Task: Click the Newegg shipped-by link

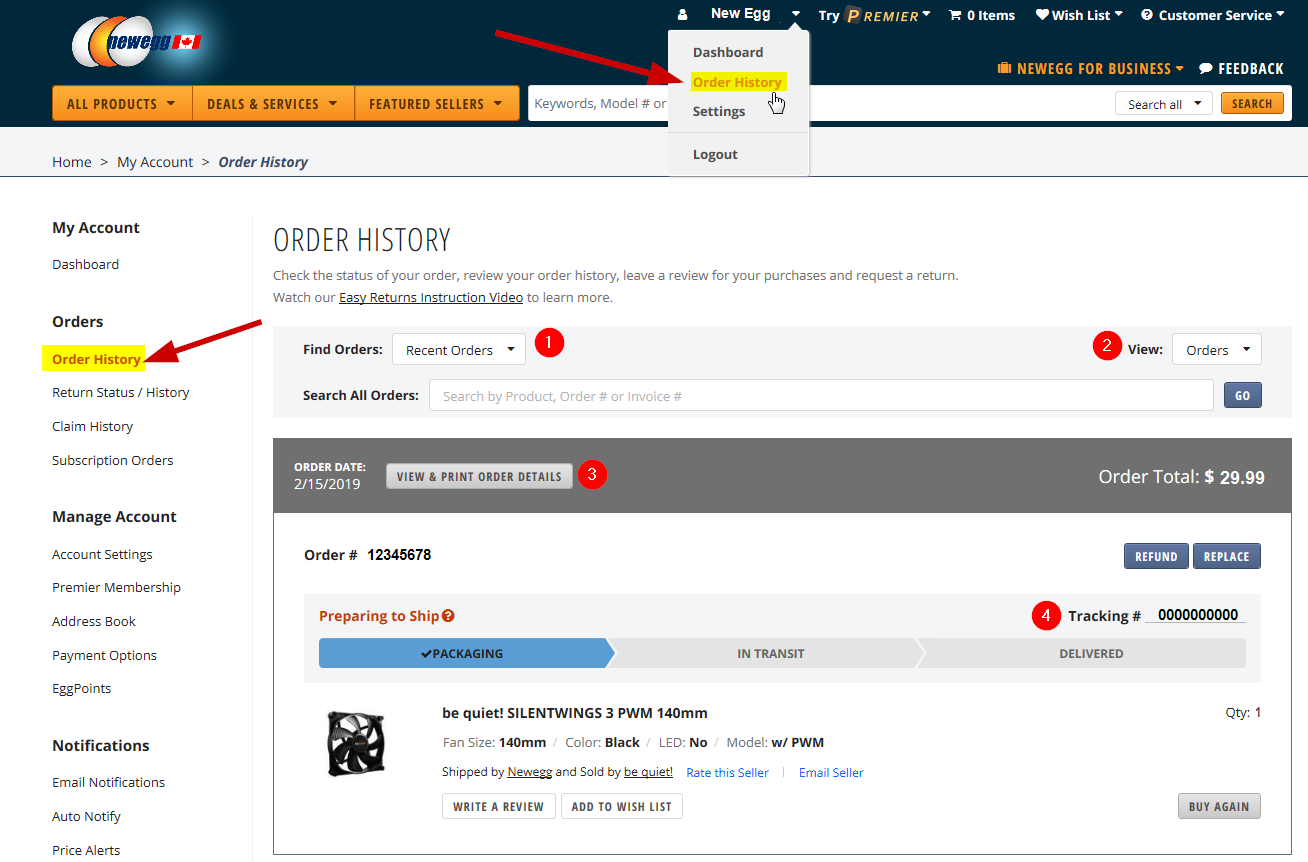Action: 529,772
